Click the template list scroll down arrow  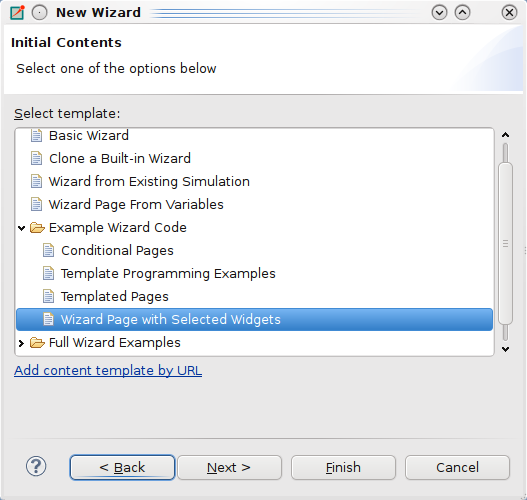tap(505, 349)
